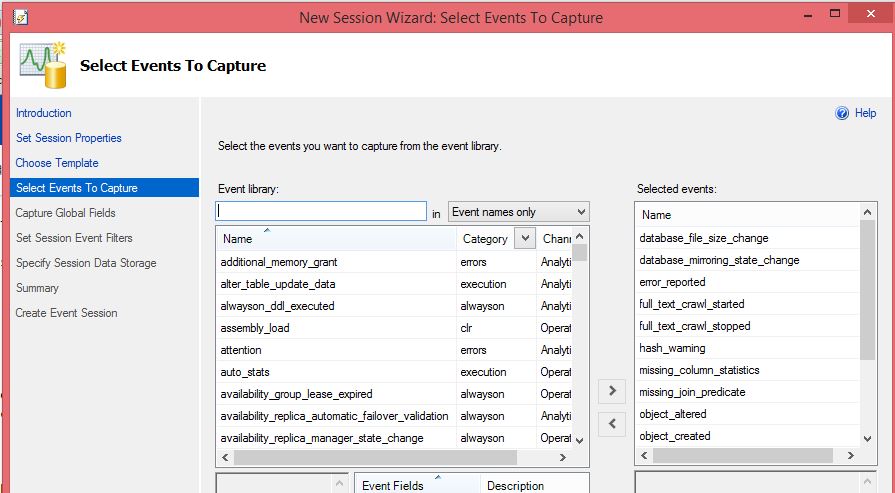Image resolution: width=895 pixels, height=493 pixels.
Task: Add event with right arrow button
Action: tap(611, 391)
